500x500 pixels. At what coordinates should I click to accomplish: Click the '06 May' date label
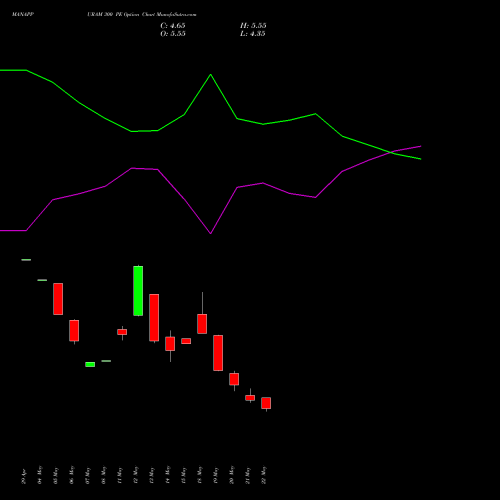pyautogui.click(x=72, y=475)
